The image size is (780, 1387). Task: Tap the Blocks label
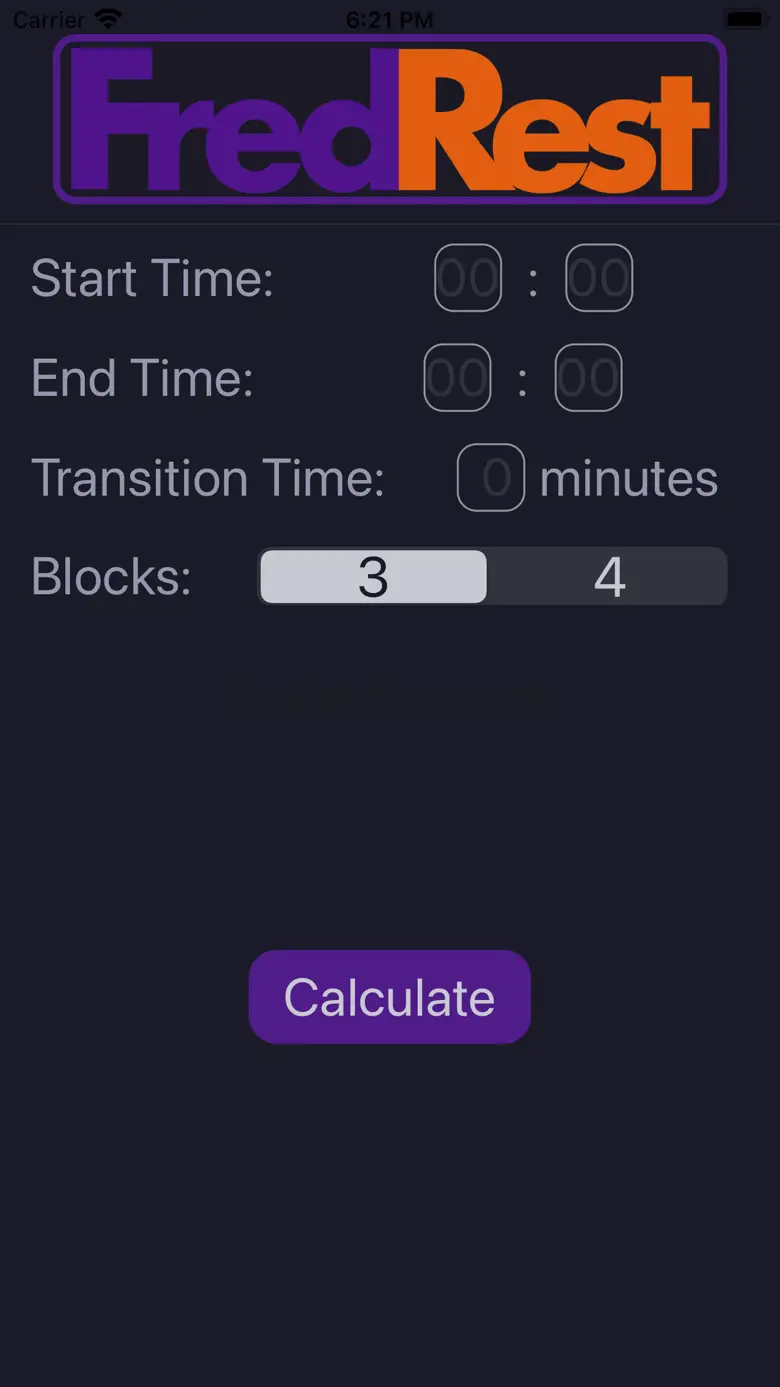[x=111, y=577]
